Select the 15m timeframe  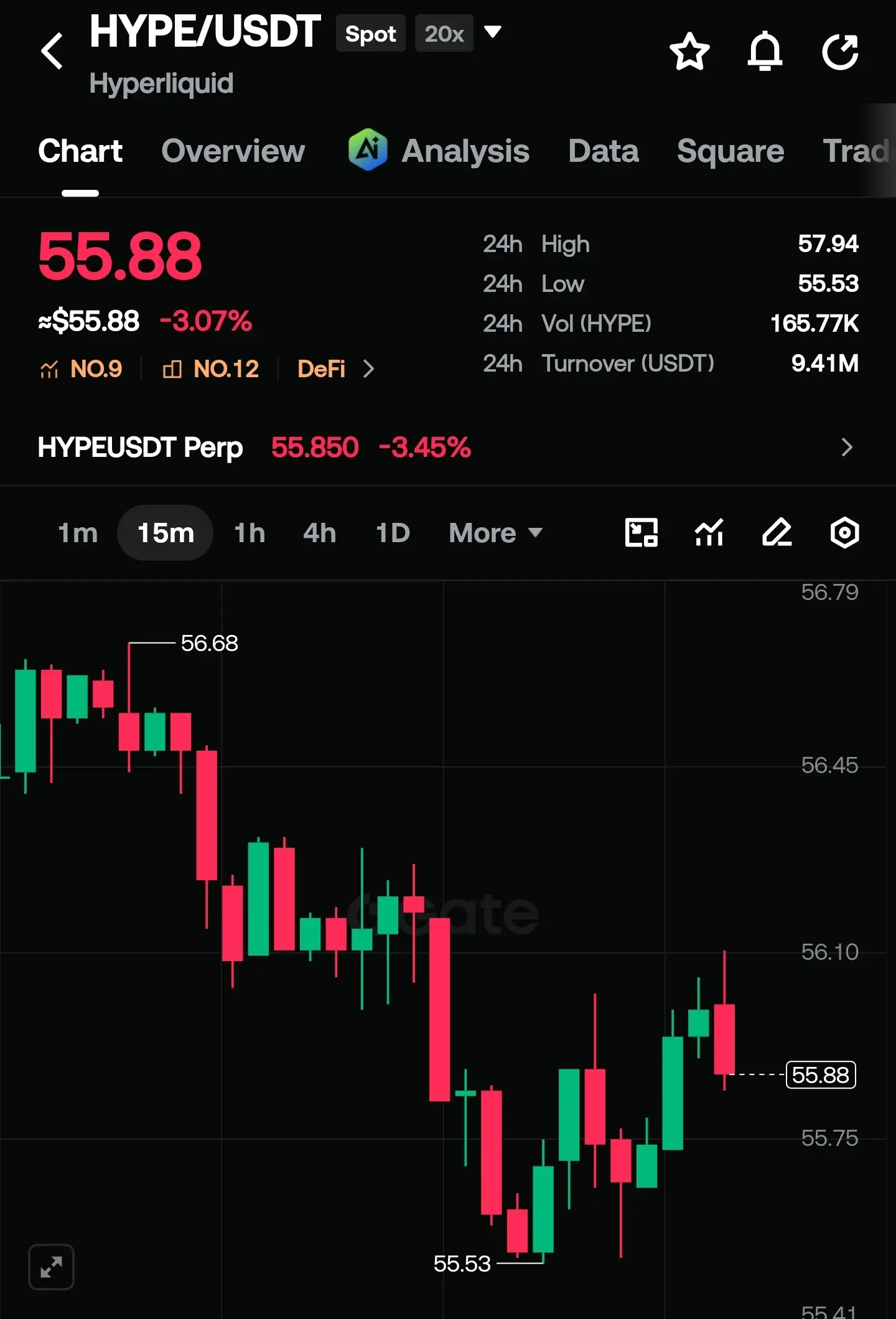click(x=166, y=533)
